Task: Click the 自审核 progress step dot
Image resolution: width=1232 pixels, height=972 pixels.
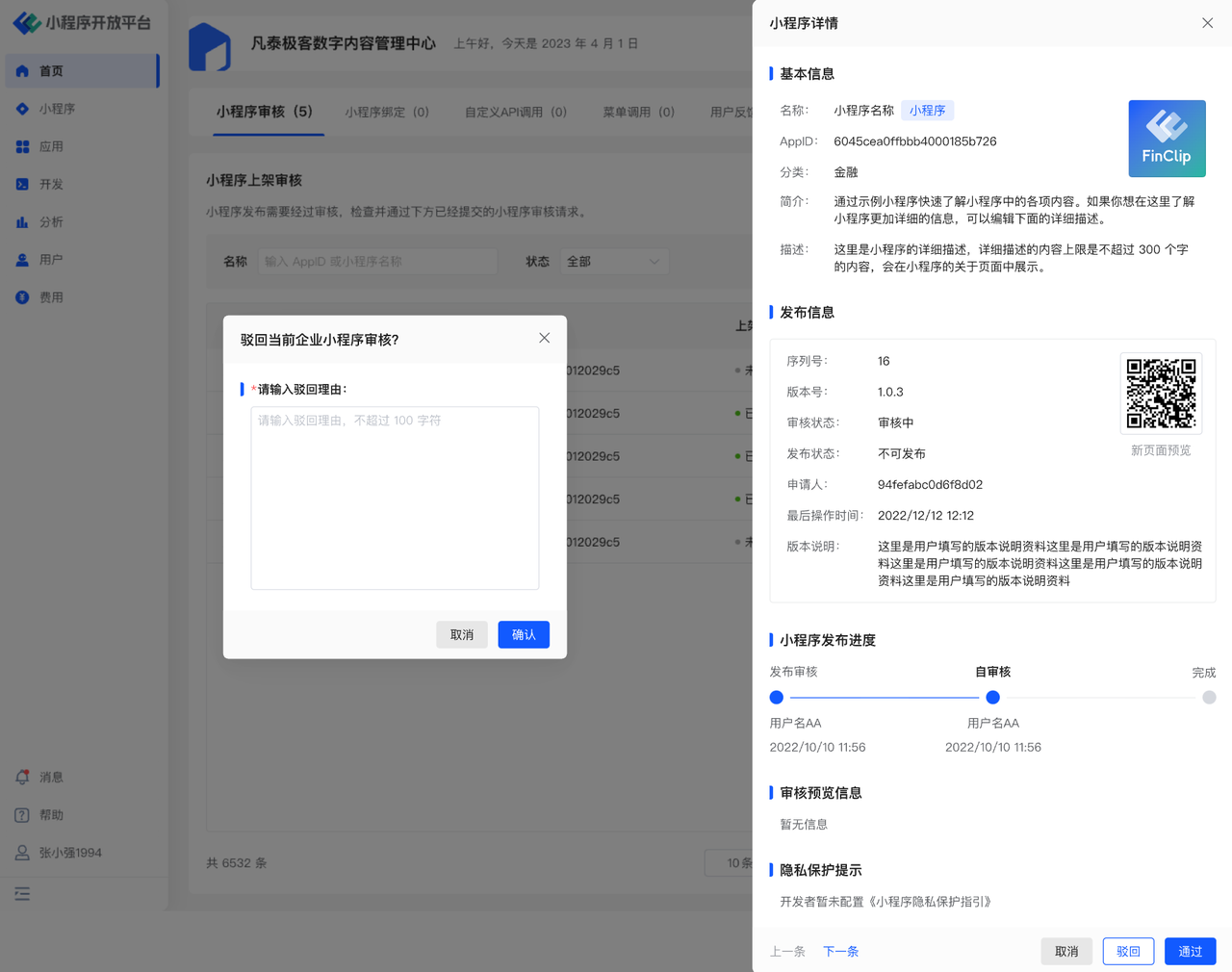Action: tap(992, 698)
